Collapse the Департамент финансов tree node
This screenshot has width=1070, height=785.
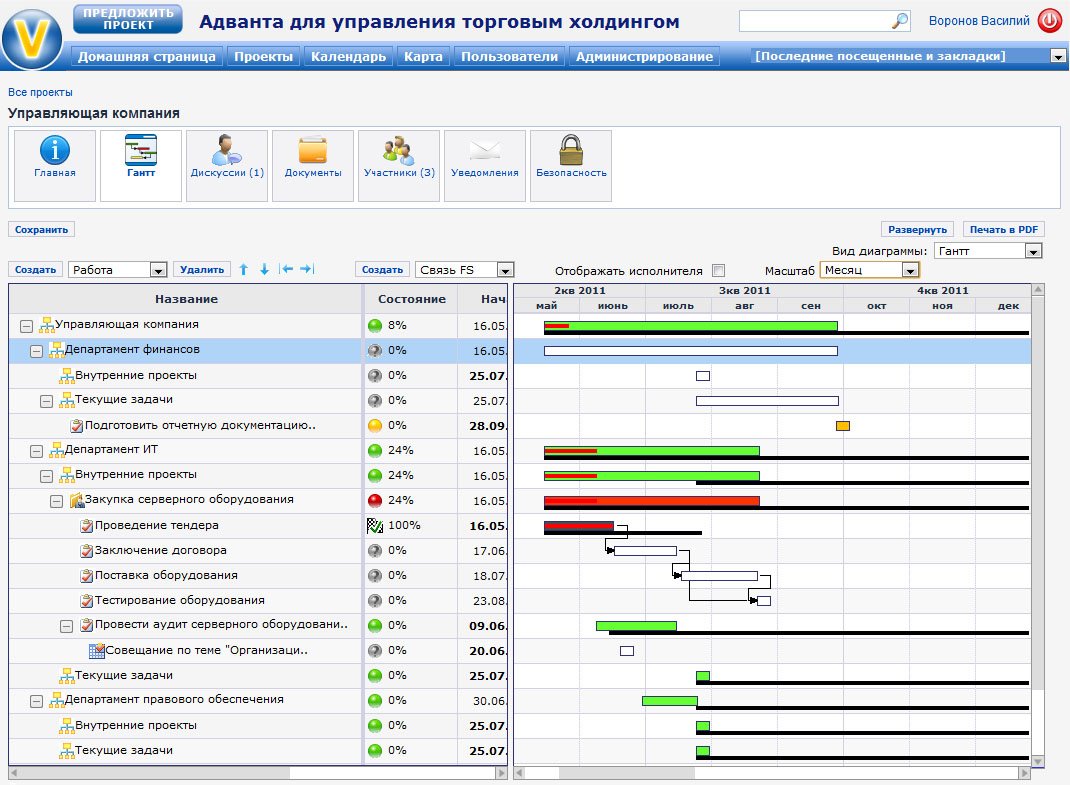pyautogui.click(x=36, y=351)
